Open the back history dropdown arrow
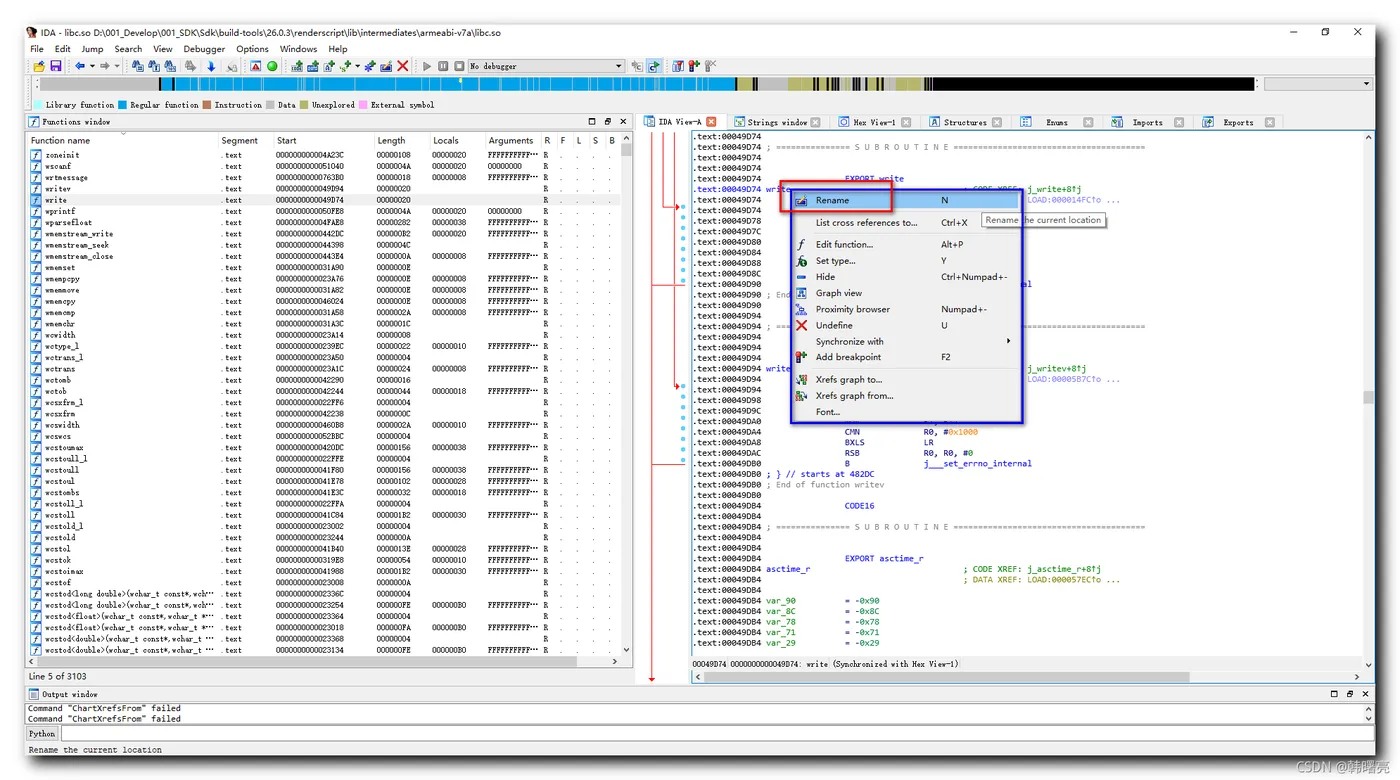The height and width of the screenshot is (780, 1400). coord(92,66)
